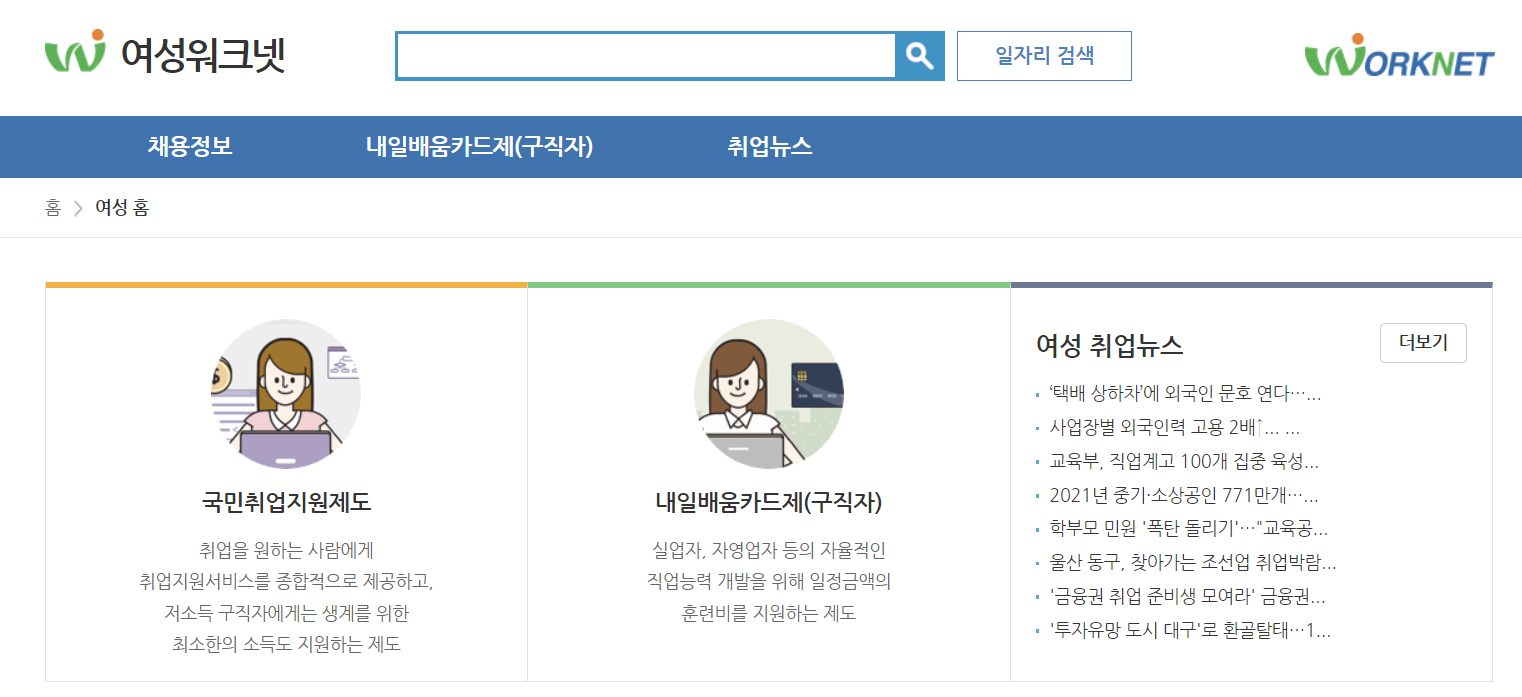Click the 더보기 button in 여성 취업뉴스

point(1422,342)
